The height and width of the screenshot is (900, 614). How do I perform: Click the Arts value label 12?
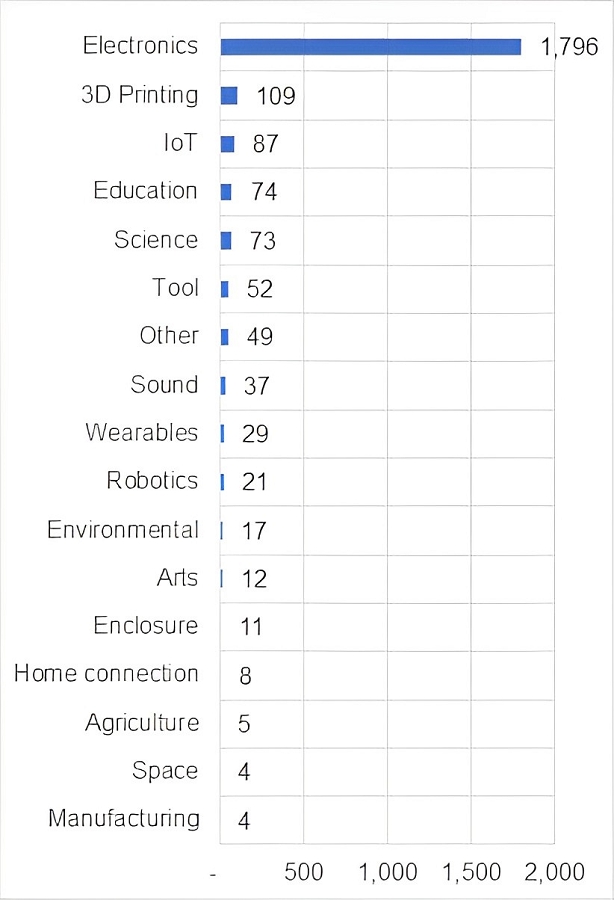coord(254,579)
